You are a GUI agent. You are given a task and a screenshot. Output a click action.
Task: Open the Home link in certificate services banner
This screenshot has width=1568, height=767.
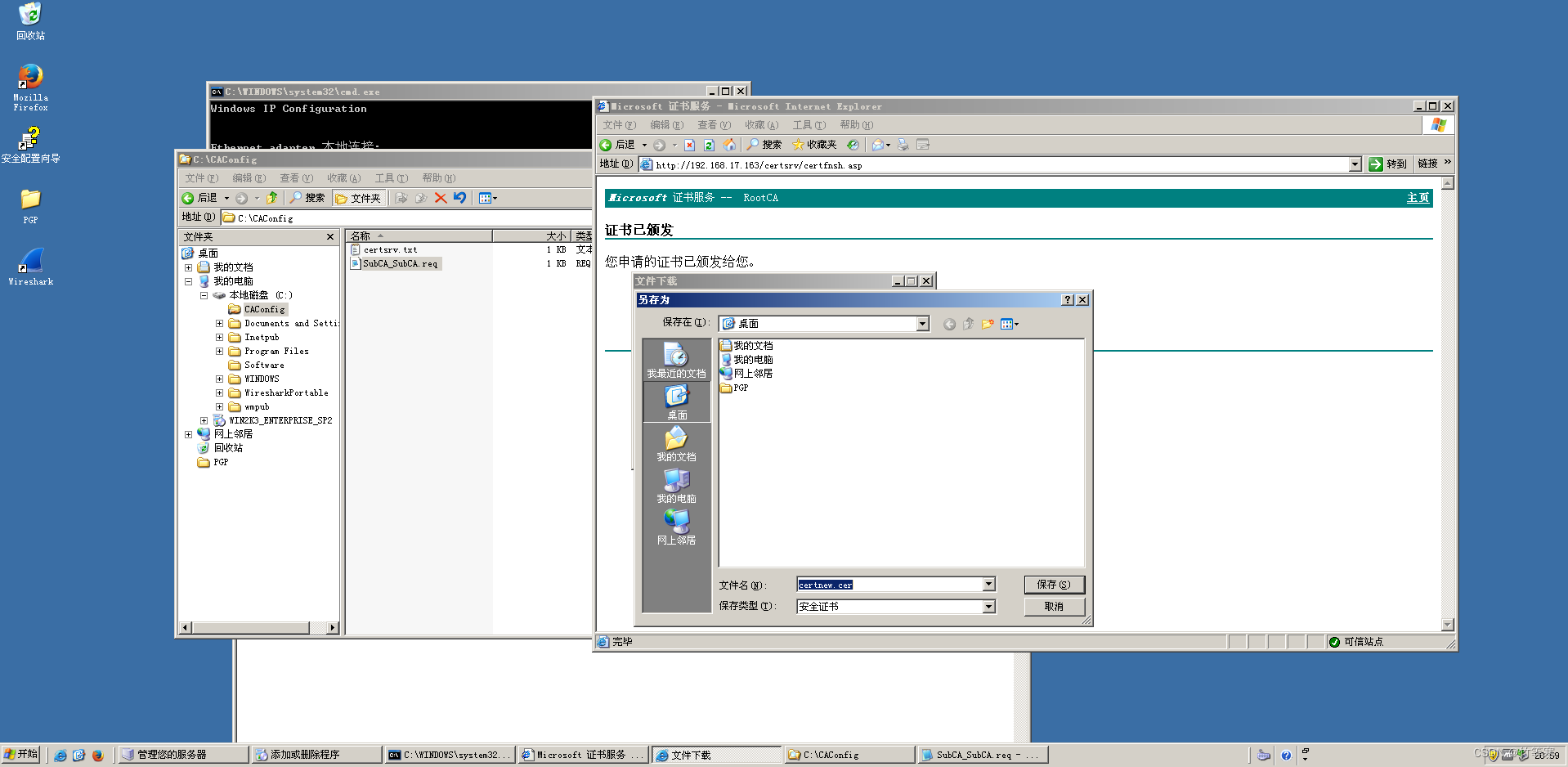point(1418,198)
